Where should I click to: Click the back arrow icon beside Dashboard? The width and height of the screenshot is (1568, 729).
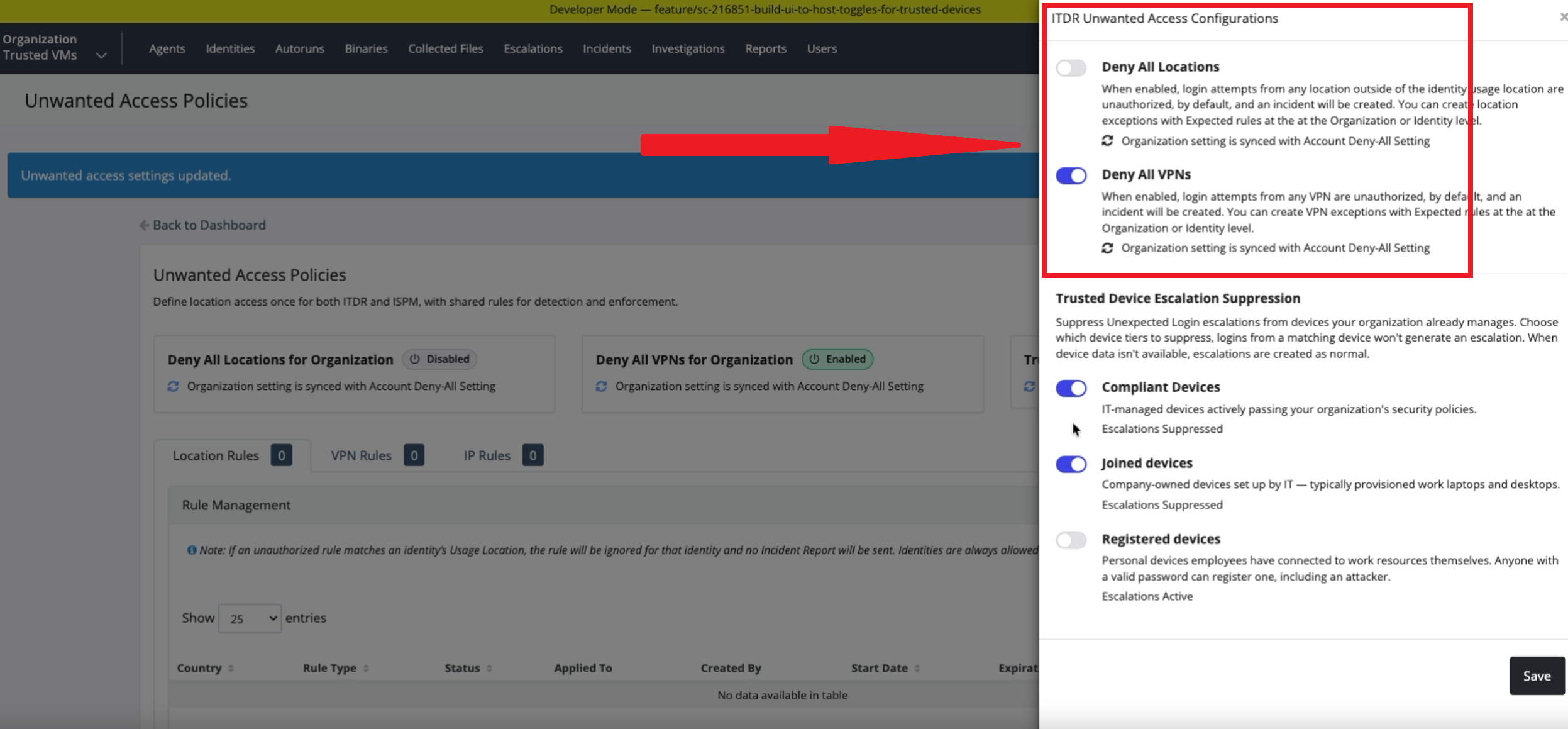point(144,225)
